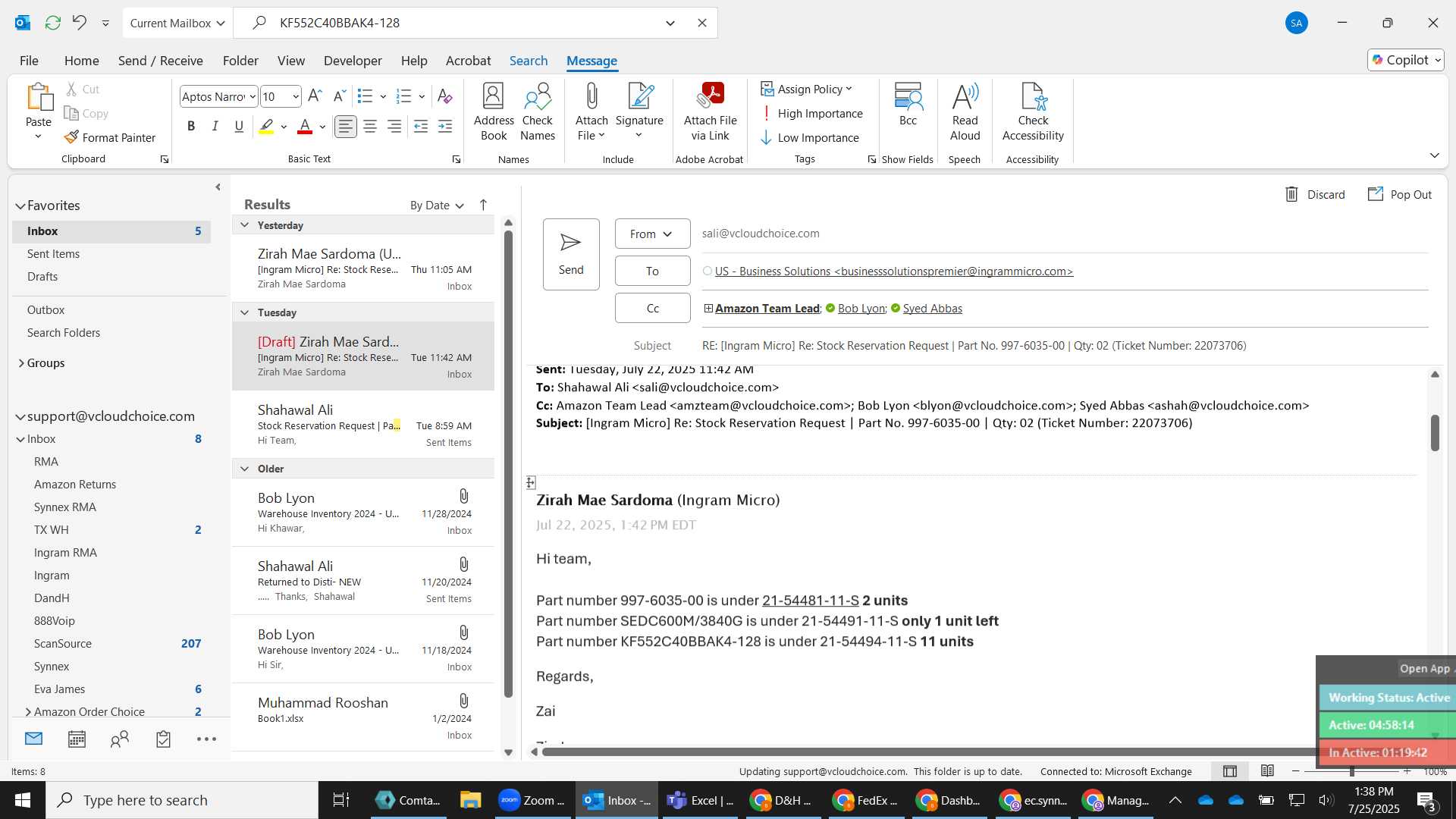This screenshot has width=1456, height=819.
Task: Align text right
Action: pos(394,127)
